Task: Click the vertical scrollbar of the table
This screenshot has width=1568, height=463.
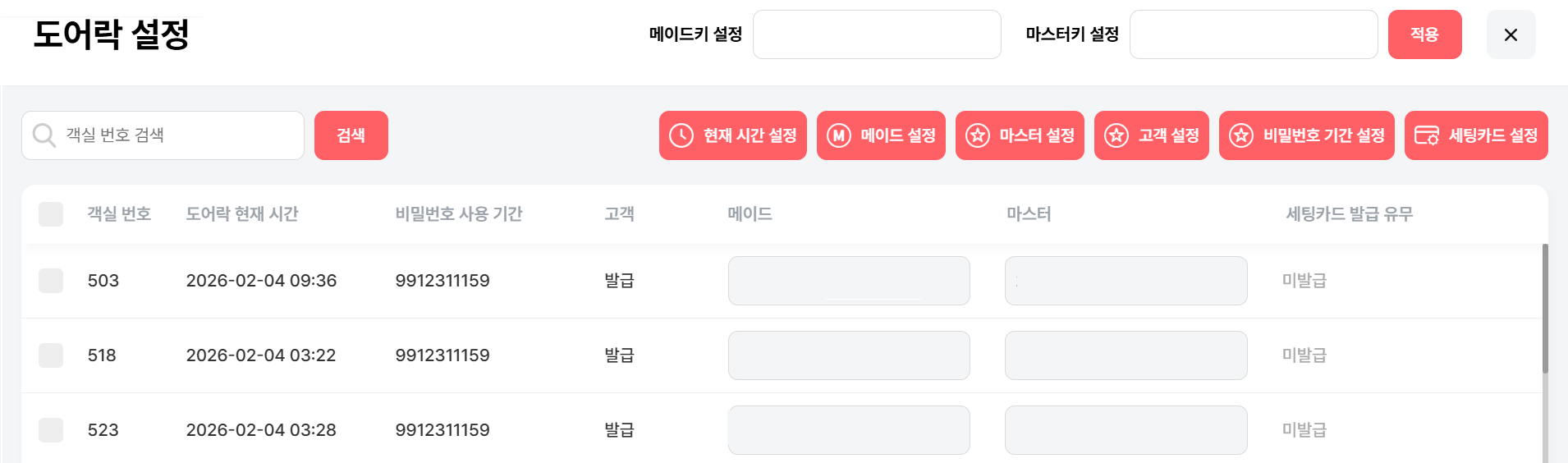Action: coord(1545,309)
